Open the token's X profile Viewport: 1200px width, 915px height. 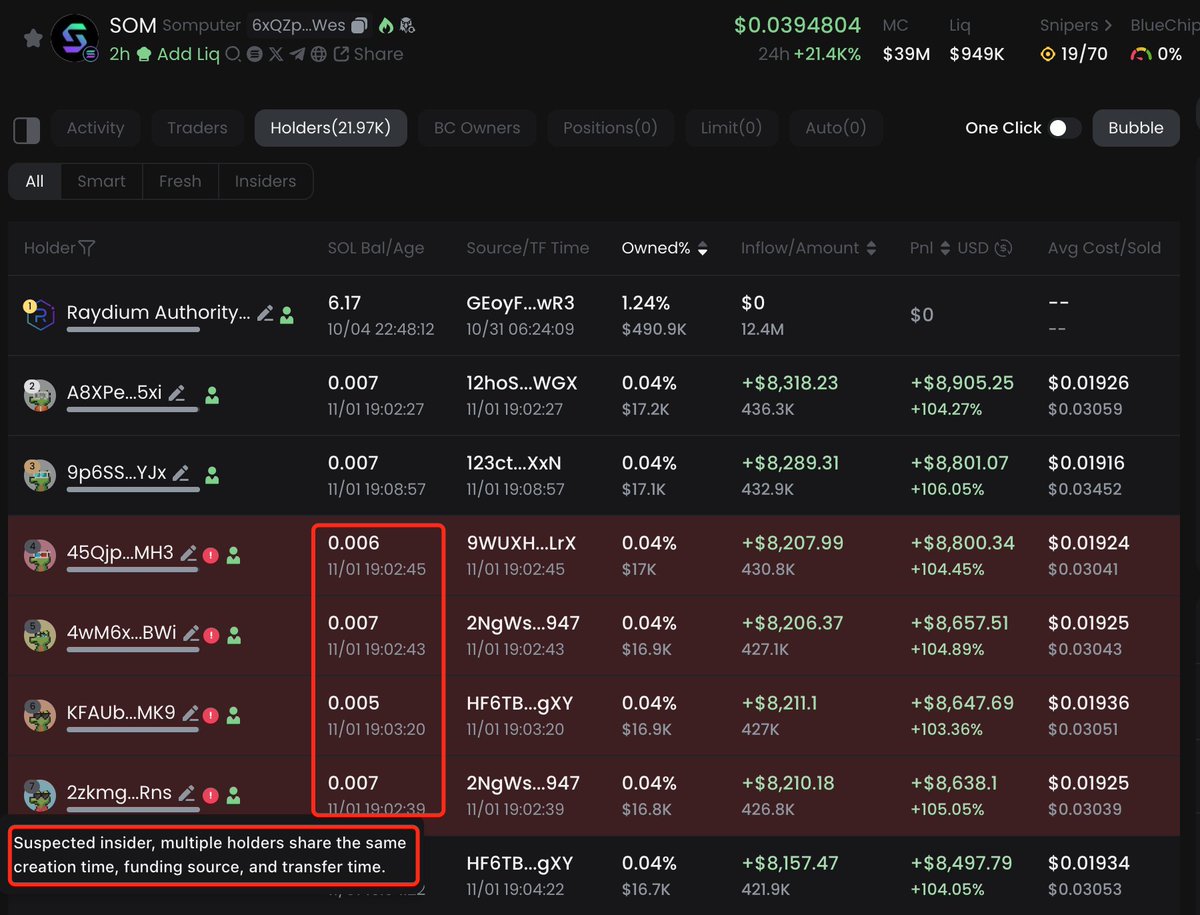coord(276,54)
